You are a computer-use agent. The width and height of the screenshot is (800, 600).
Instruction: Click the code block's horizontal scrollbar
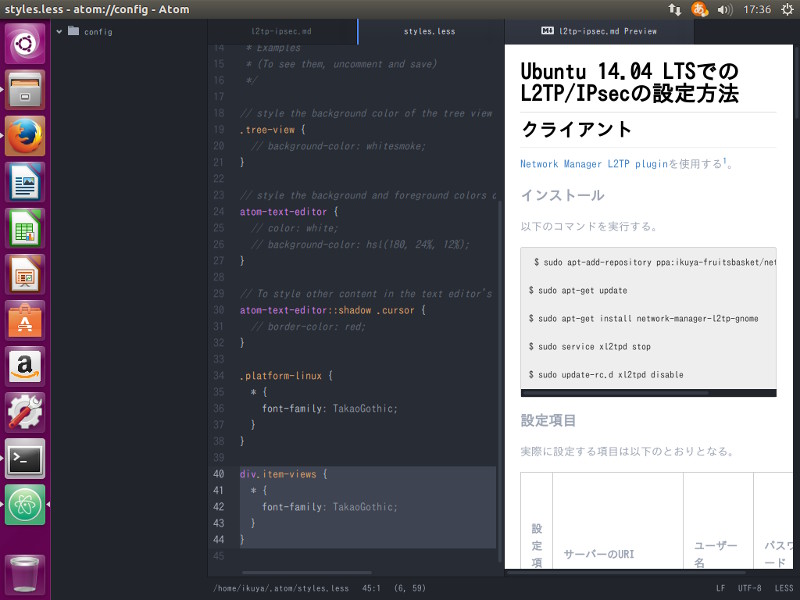click(615, 393)
